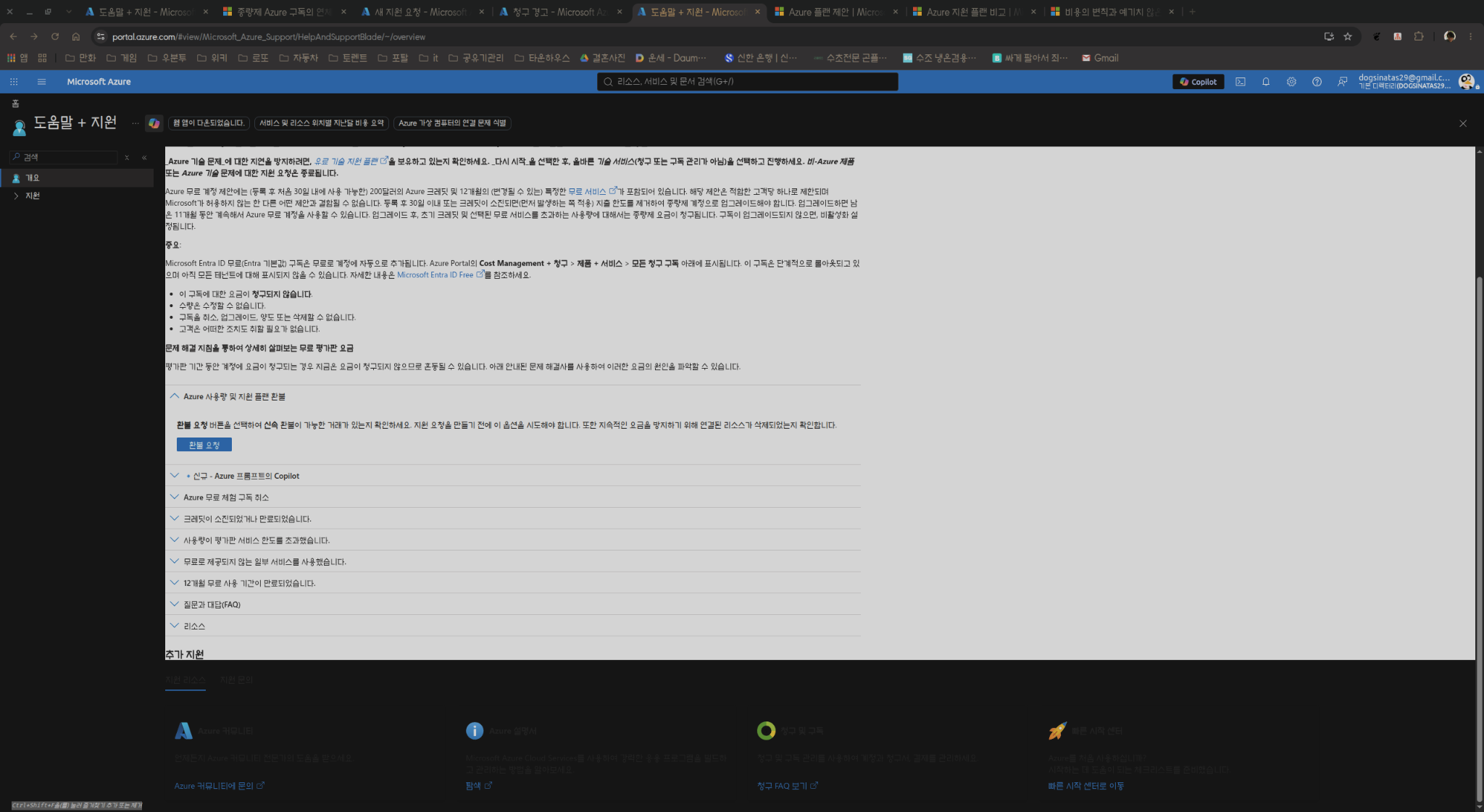Click the Azure resource search box
The width and height of the screenshot is (1484, 812).
point(747,82)
